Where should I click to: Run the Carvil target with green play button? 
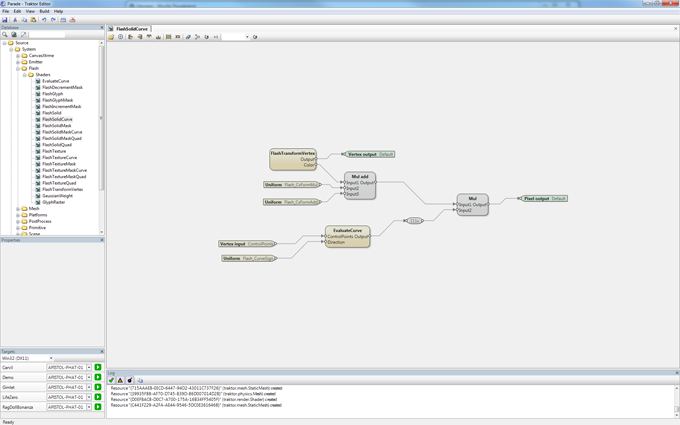click(x=98, y=368)
